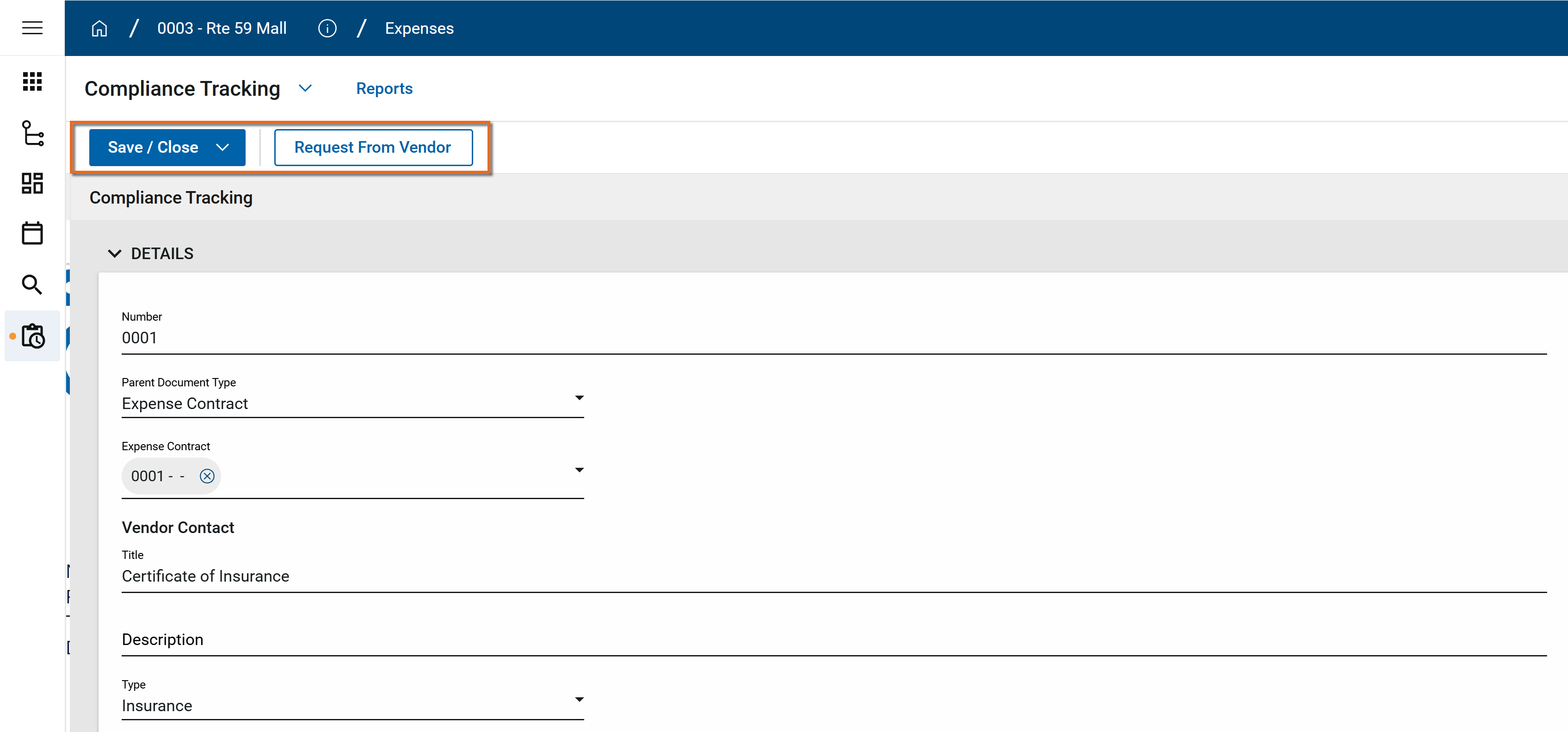Remove the 0001 expense contract chip

click(x=207, y=476)
